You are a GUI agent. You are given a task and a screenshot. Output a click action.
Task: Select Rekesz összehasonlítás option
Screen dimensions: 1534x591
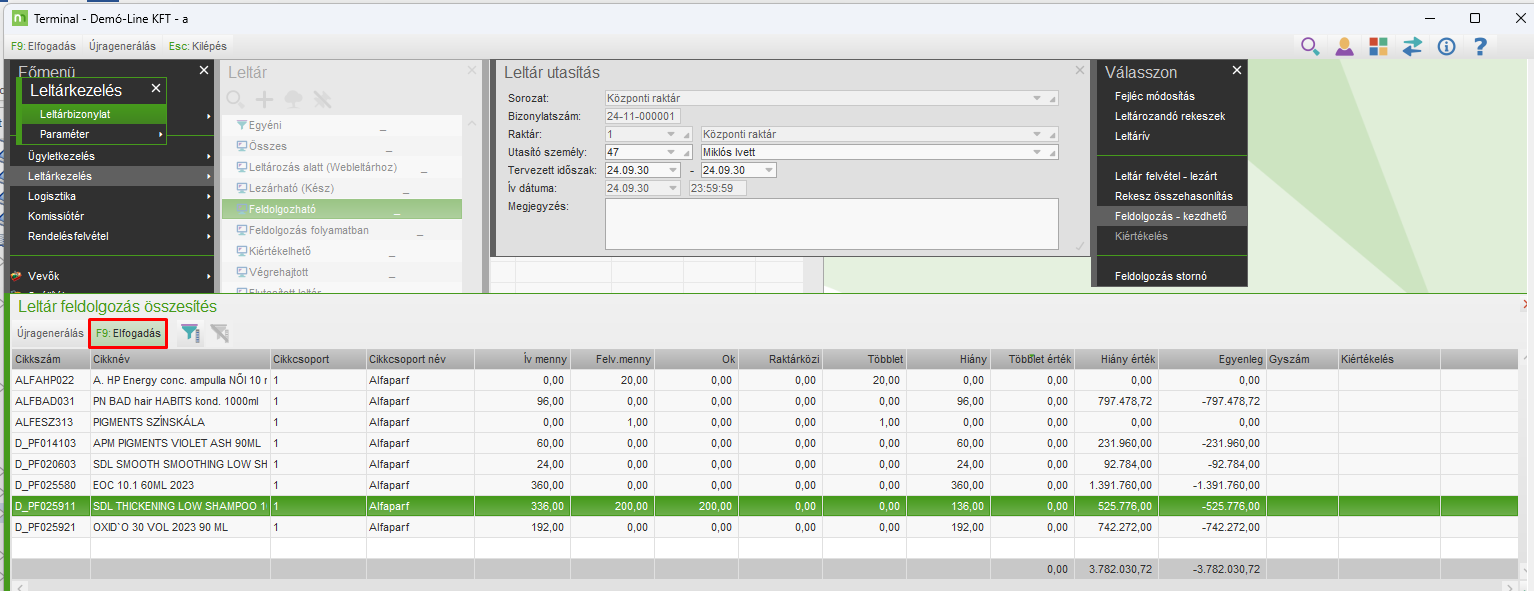point(1173,196)
